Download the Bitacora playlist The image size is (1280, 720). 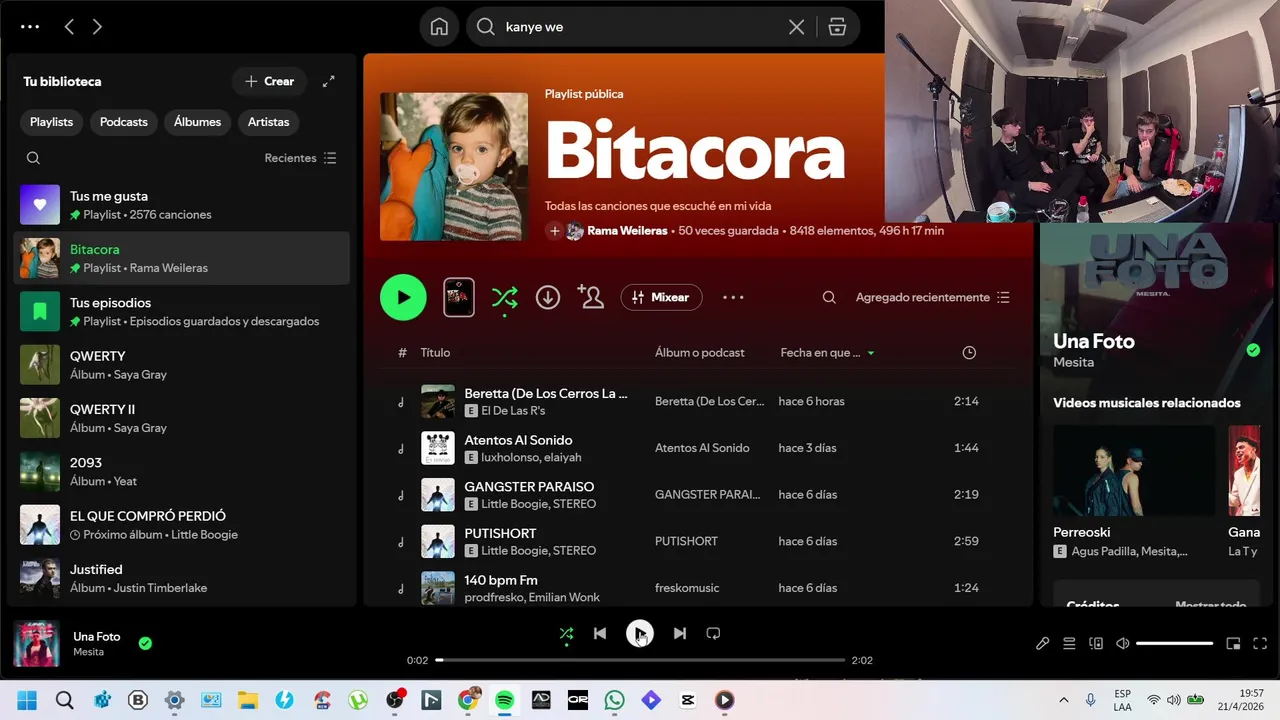point(548,297)
